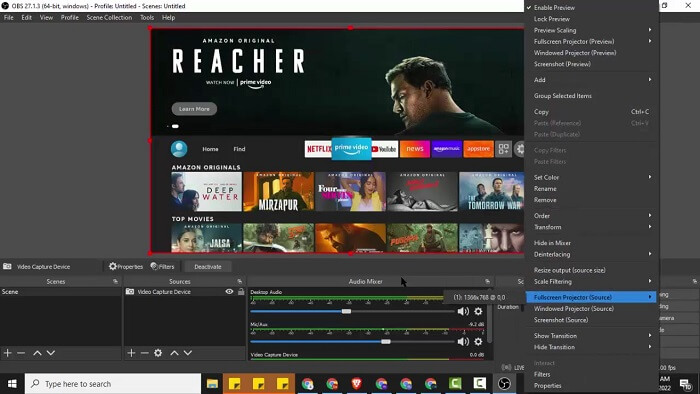Expand the Set Color submenu
The image size is (700, 394).
[592, 178]
